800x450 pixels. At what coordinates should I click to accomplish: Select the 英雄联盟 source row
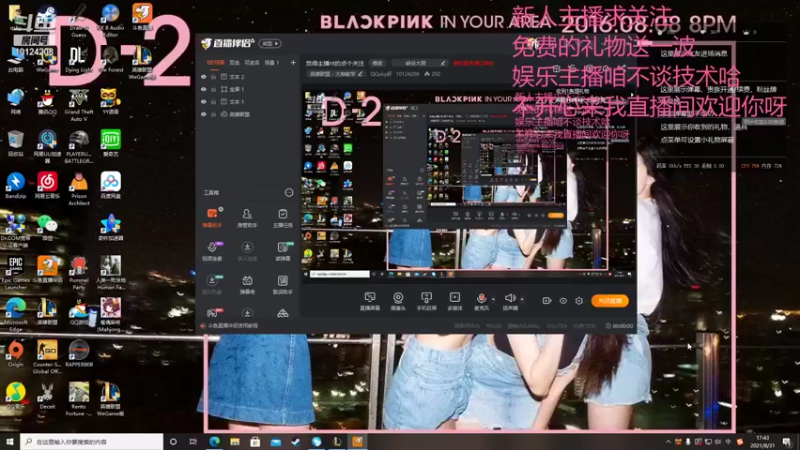coord(248,114)
